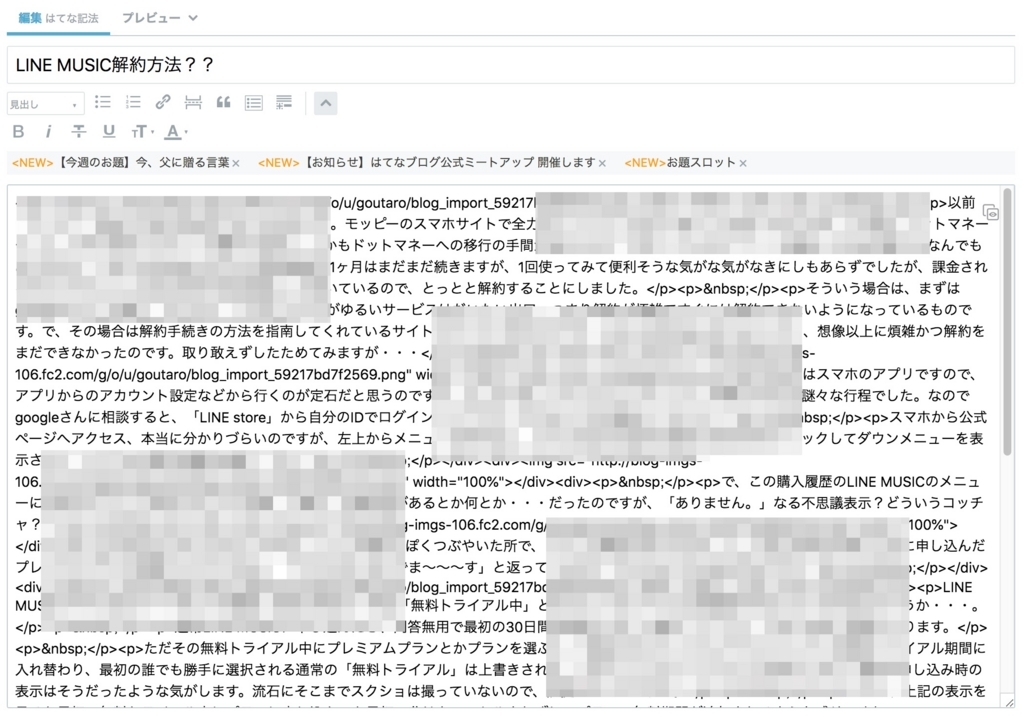Click text 「LINE store」から自分のIDでログイン
The height and width of the screenshot is (717, 1024).
coord(310,417)
